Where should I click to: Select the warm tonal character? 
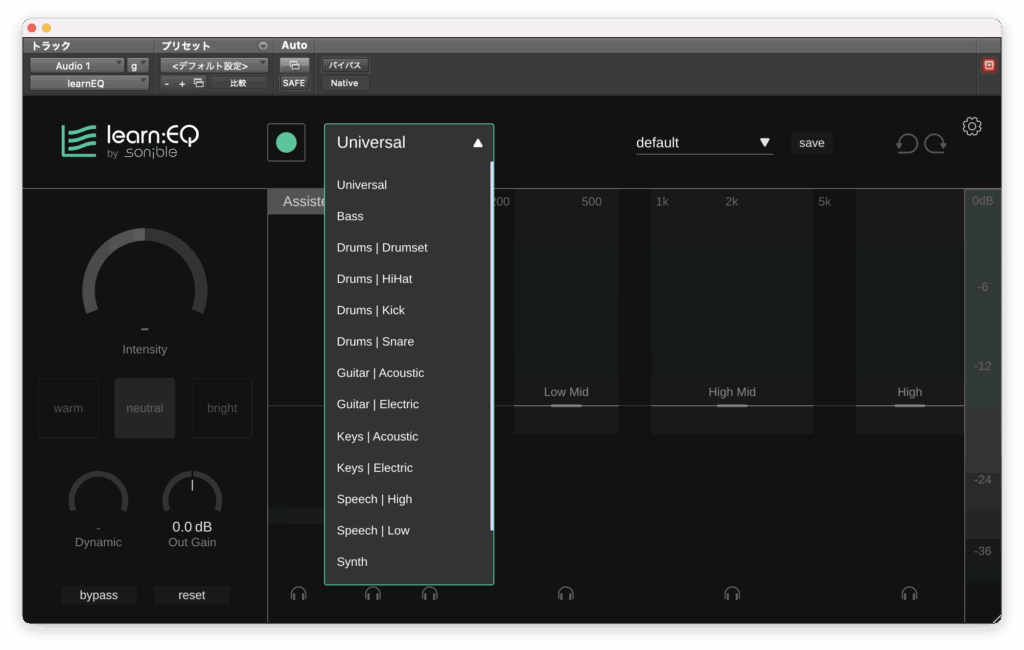click(x=69, y=408)
